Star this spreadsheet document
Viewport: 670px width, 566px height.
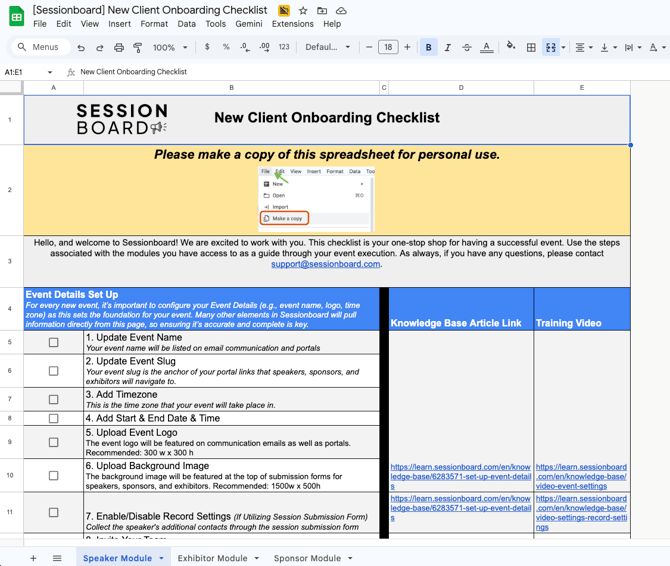pyautogui.click(x=303, y=10)
